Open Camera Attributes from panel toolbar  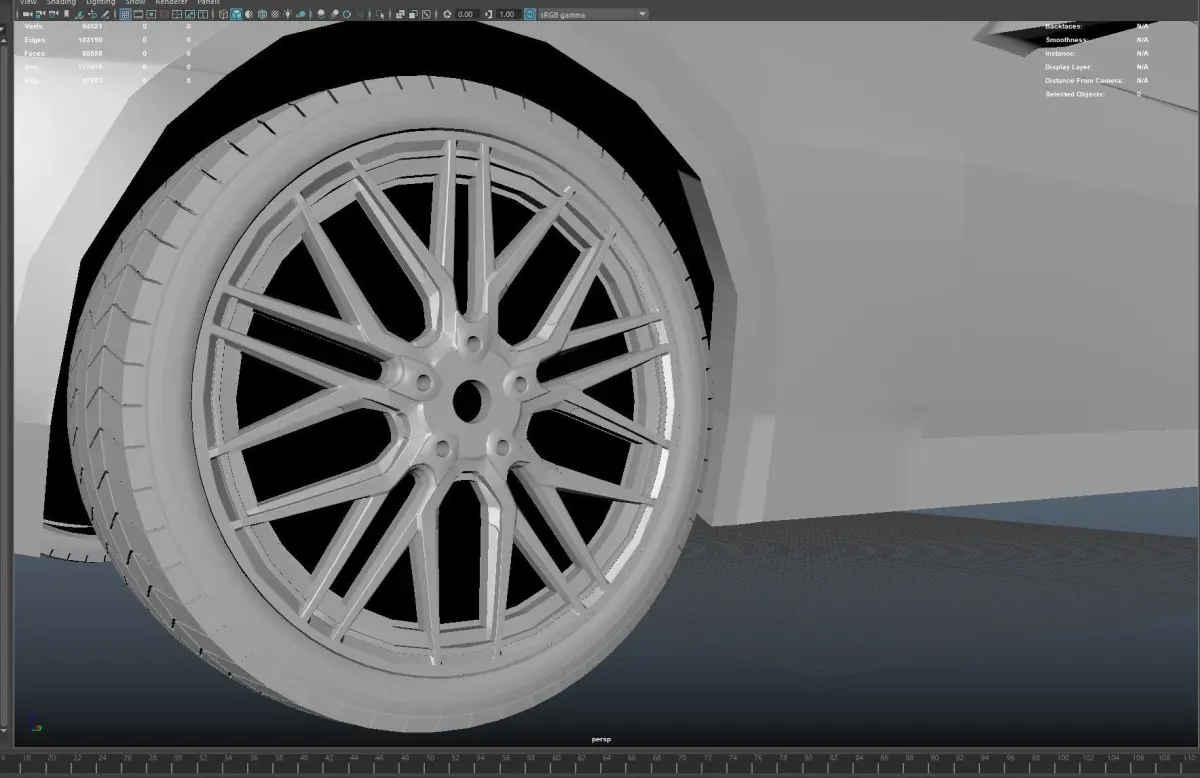click(53, 14)
